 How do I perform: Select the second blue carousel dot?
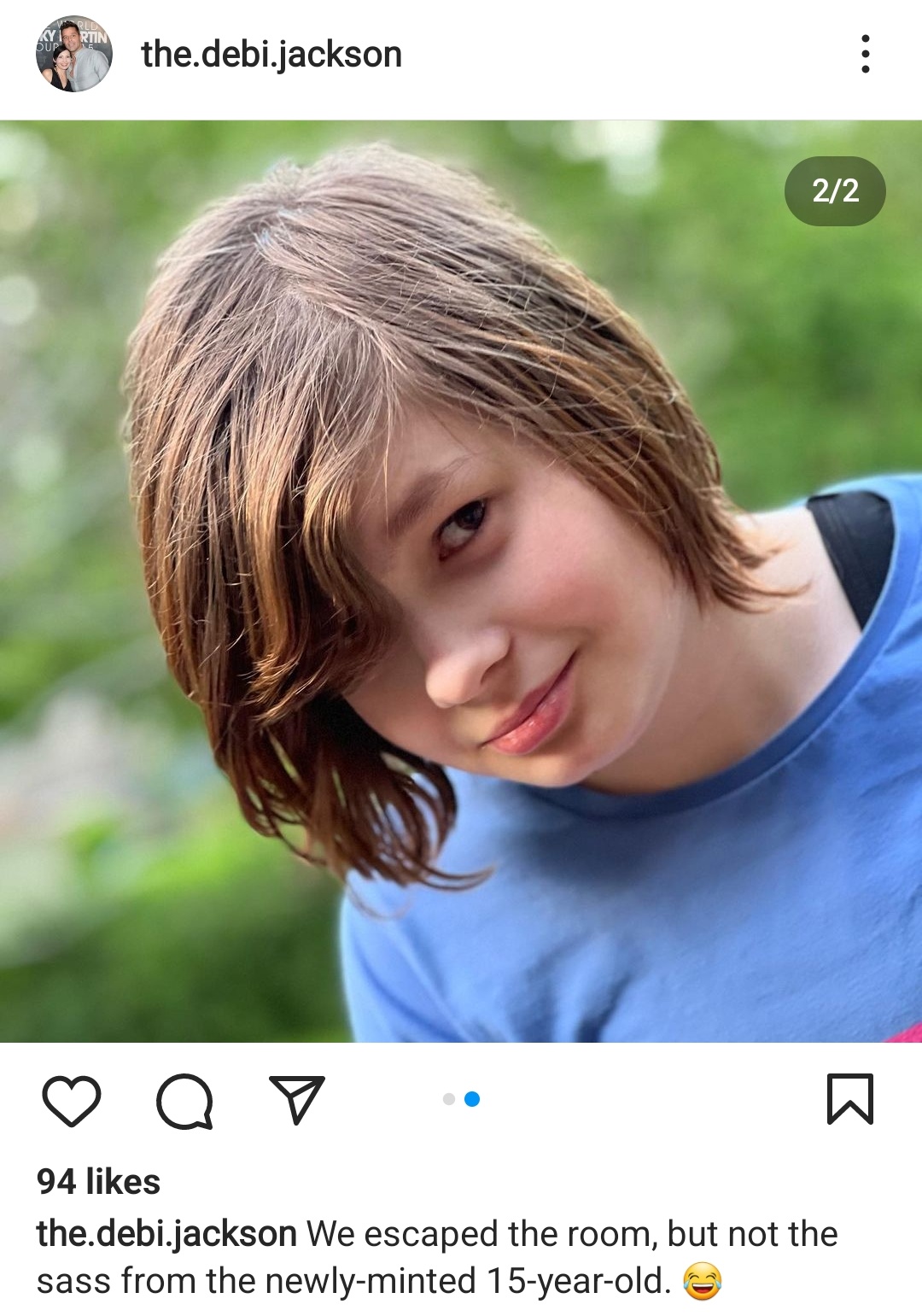click(x=472, y=1099)
